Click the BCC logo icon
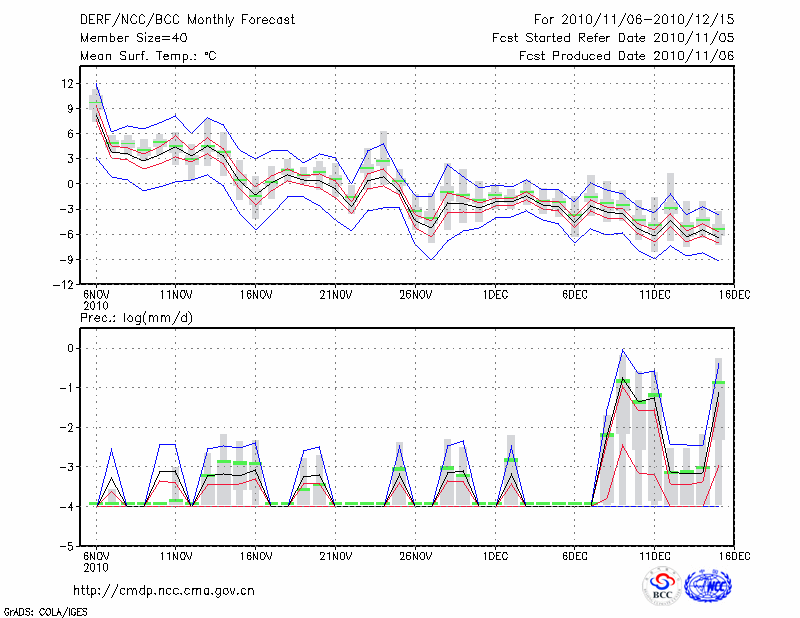This screenshot has height=618, width=800. pos(662,587)
